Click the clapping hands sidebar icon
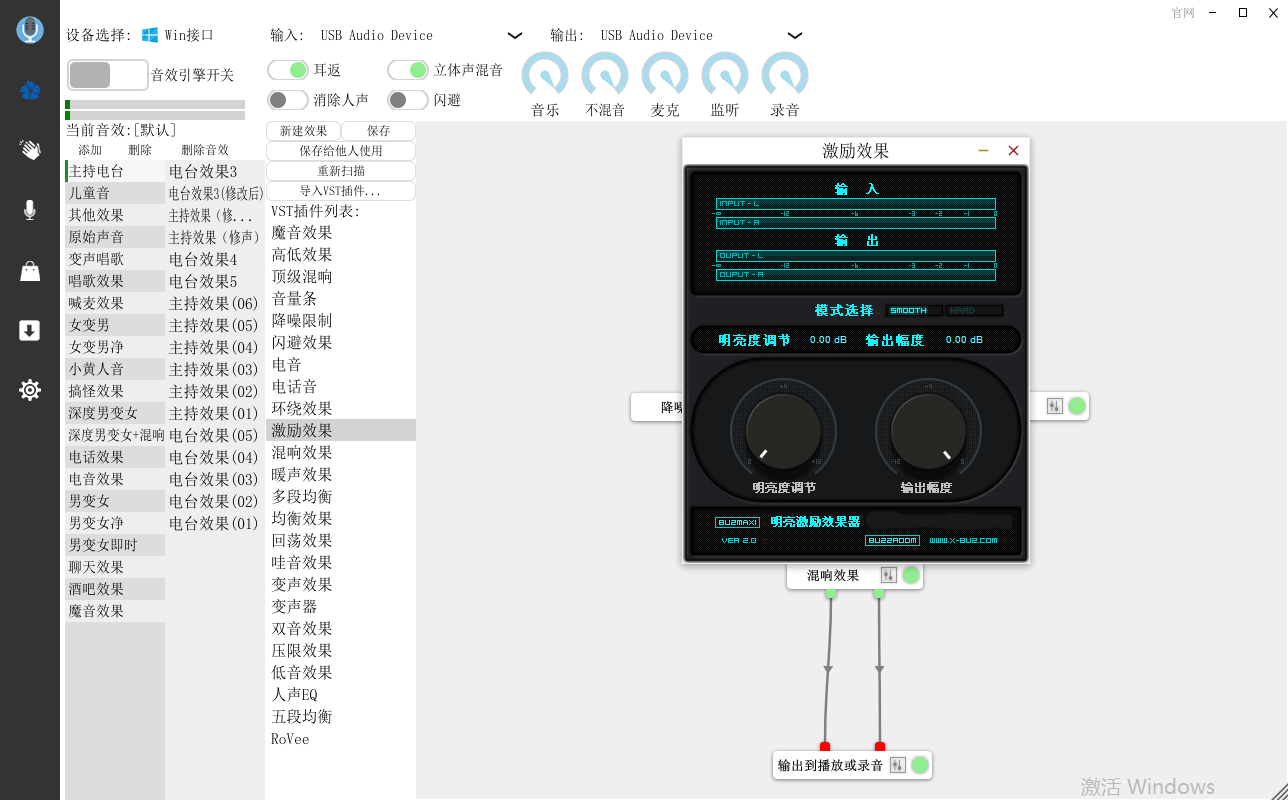Viewport: 1288px width, 800px height. [30, 150]
